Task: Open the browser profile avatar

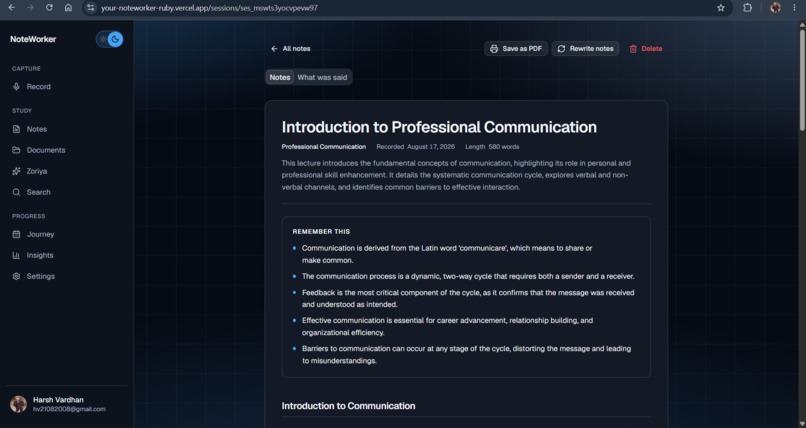Action: tap(775, 8)
